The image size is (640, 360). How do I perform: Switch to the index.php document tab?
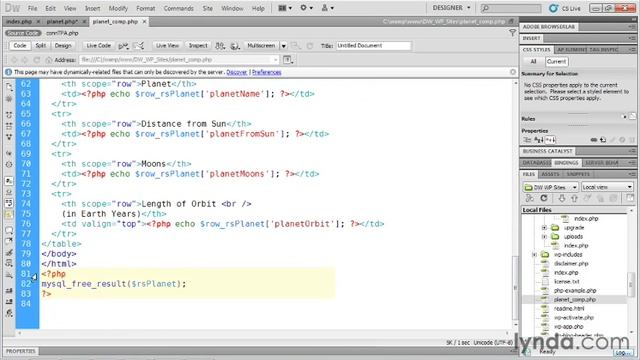coord(19,21)
